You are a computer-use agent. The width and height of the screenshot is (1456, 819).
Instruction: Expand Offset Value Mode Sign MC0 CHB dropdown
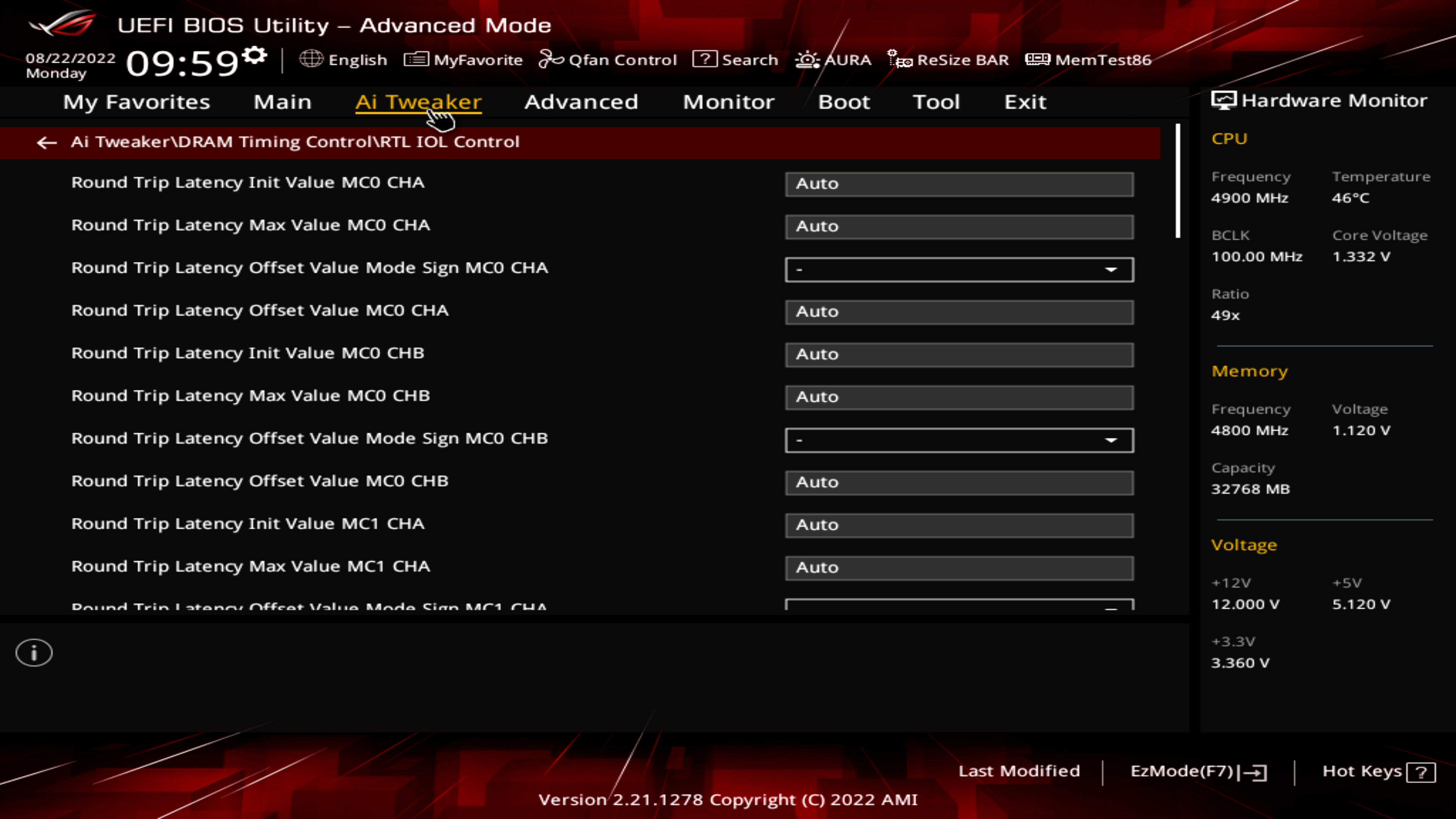(959, 440)
